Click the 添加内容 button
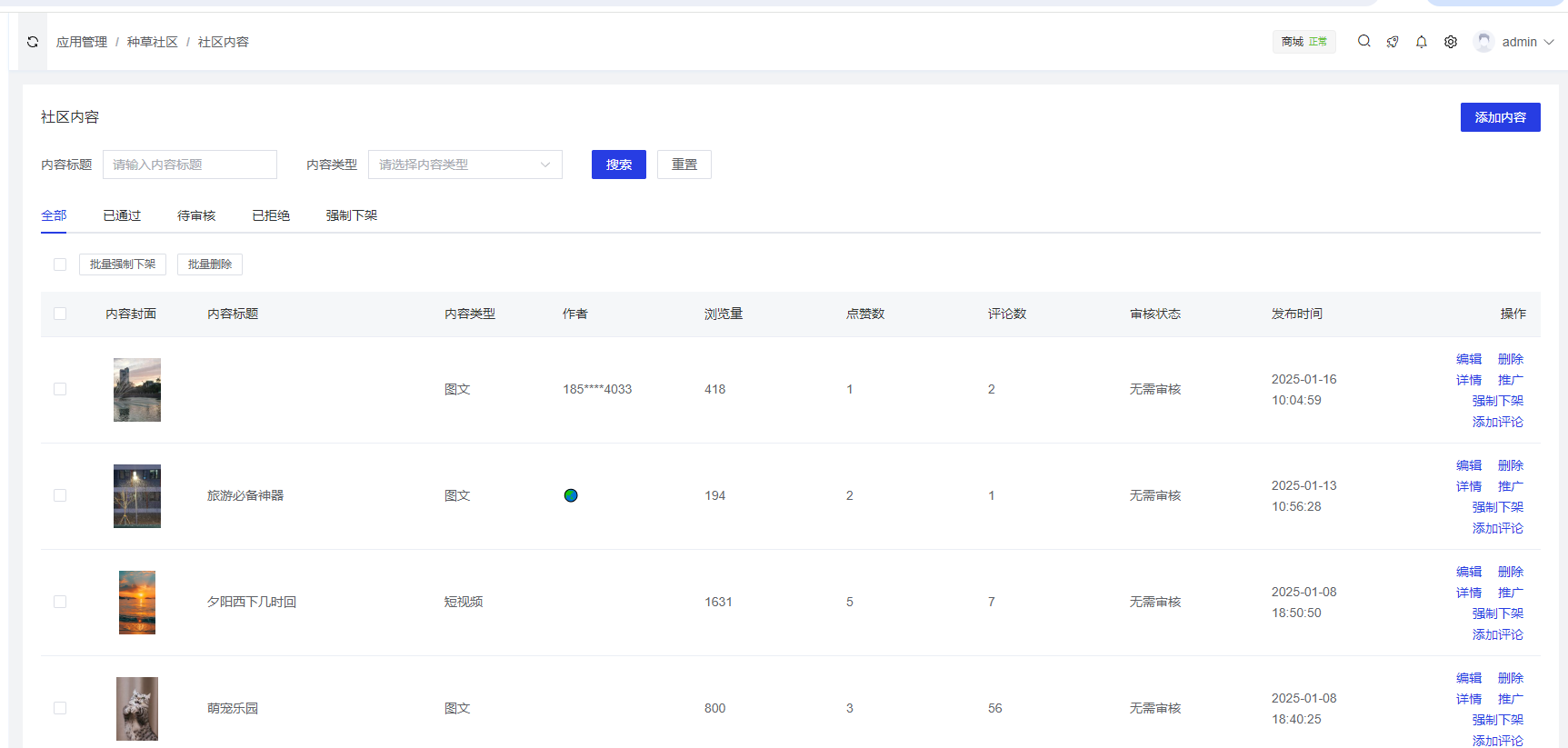The image size is (1568, 748). click(1500, 117)
